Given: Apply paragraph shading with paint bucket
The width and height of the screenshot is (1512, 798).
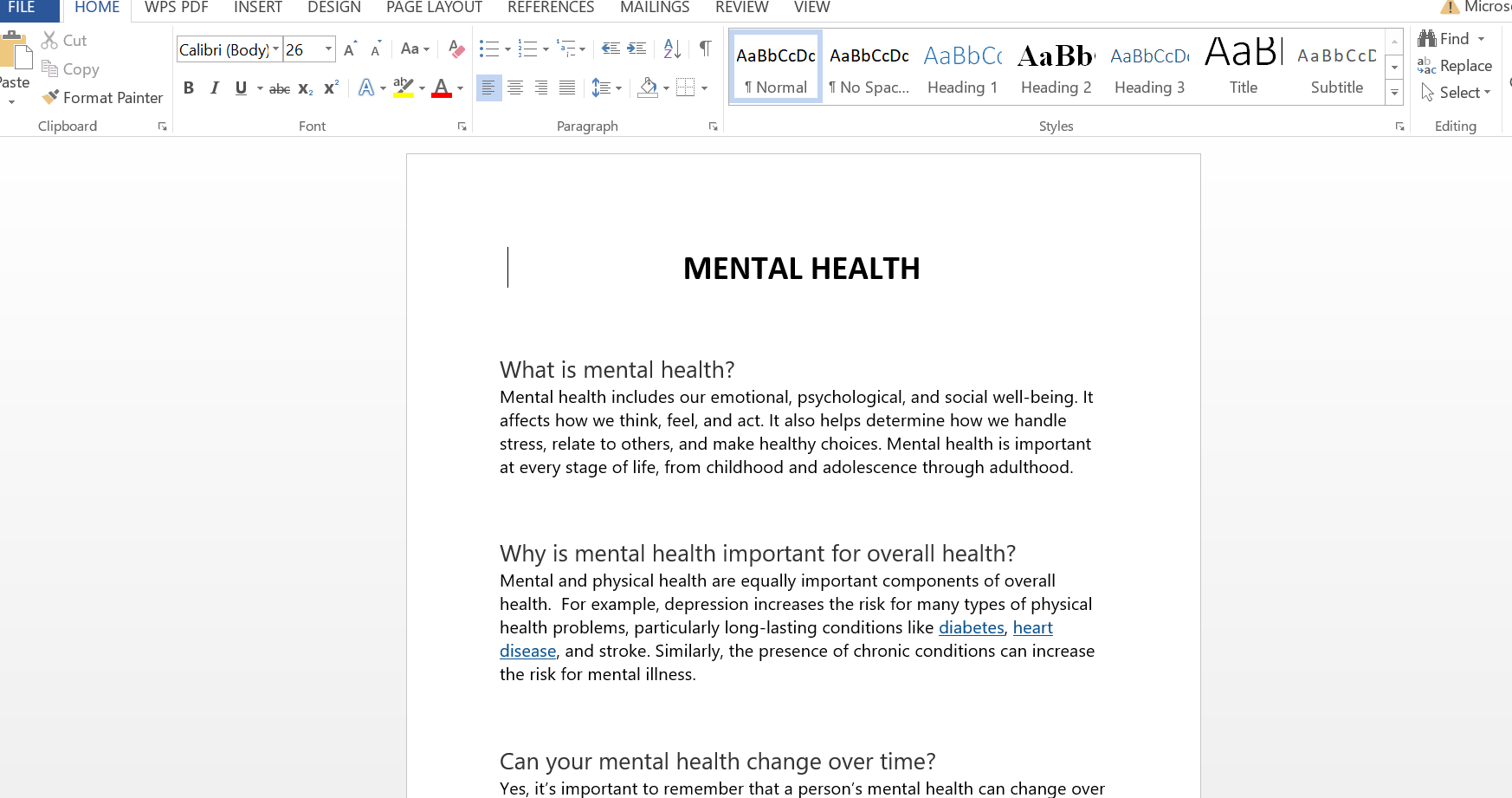Looking at the screenshot, I should coord(648,88).
